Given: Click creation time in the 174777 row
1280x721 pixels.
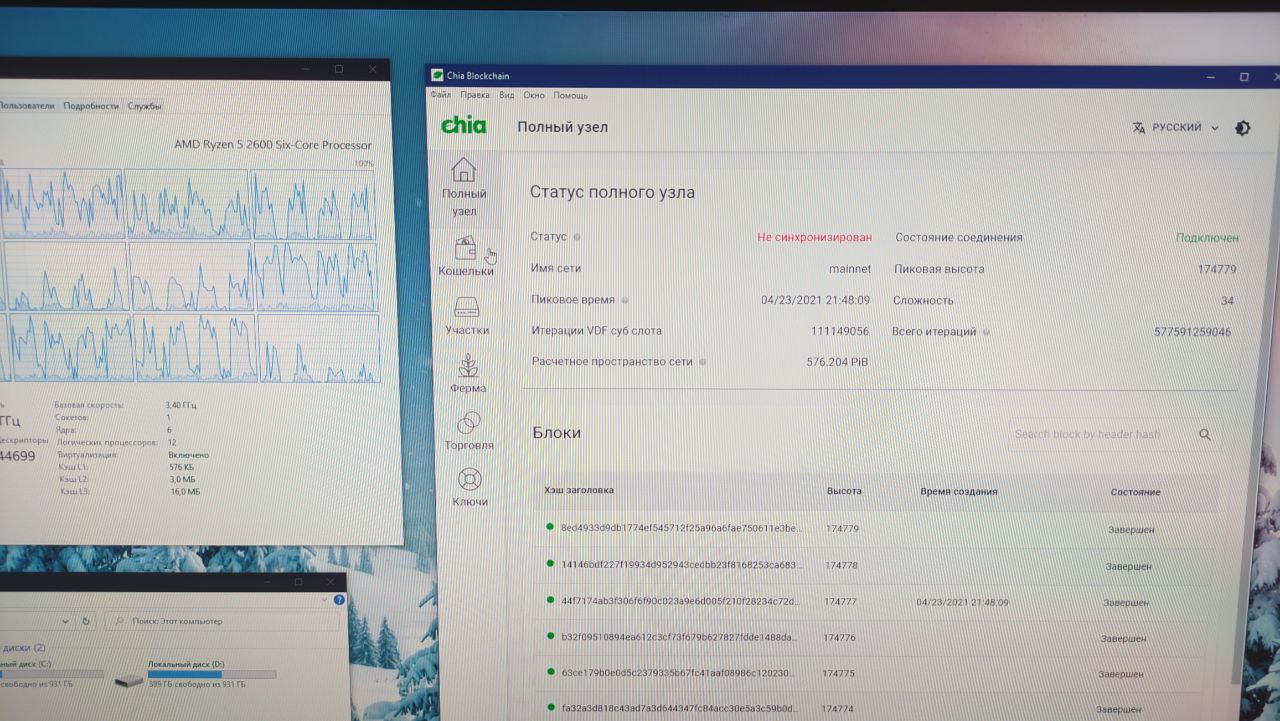Looking at the screenshot, I should pyautogui.click(x=962, y=602).
